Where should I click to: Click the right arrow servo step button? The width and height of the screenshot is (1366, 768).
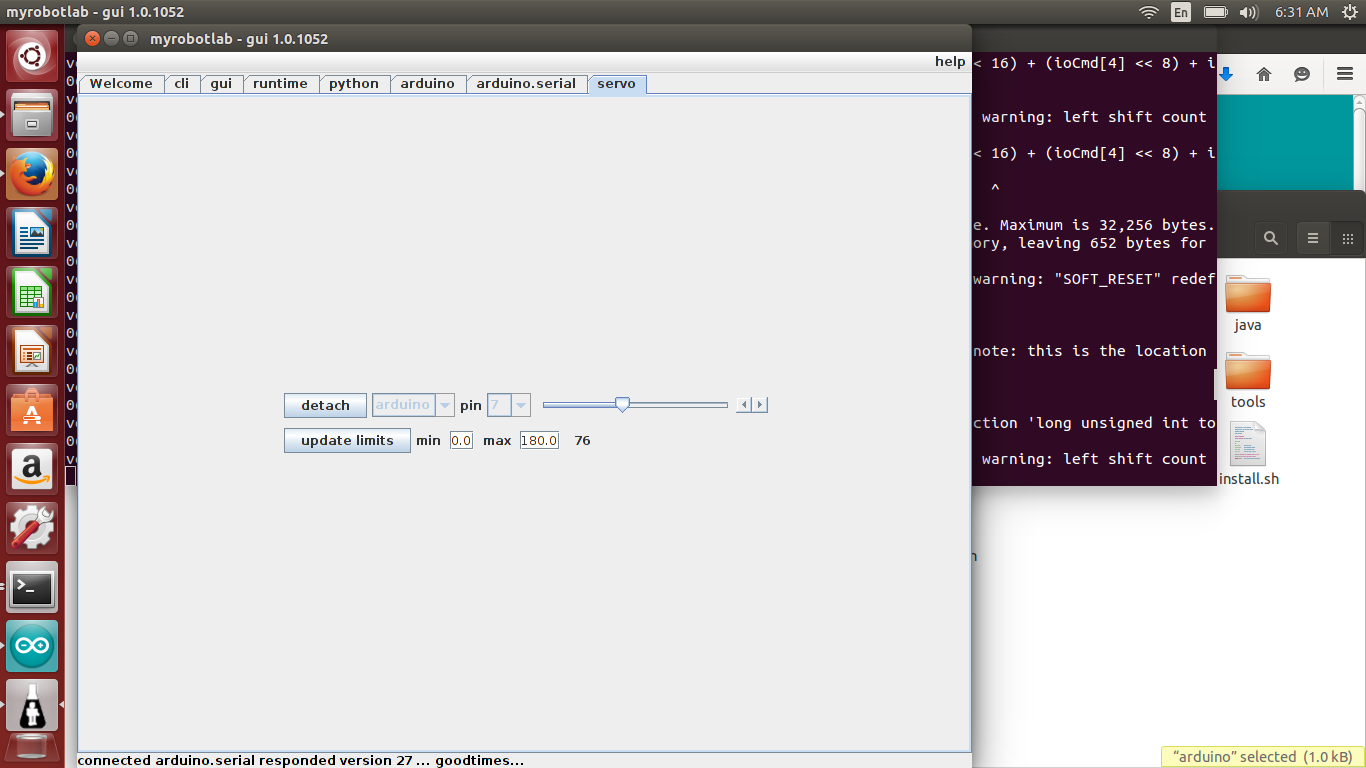760,405
